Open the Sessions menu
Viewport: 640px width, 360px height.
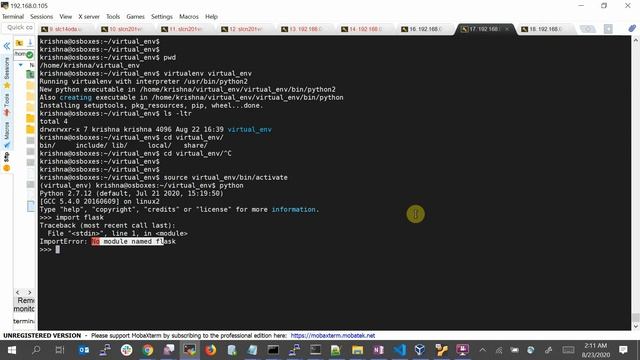[41, 17]
